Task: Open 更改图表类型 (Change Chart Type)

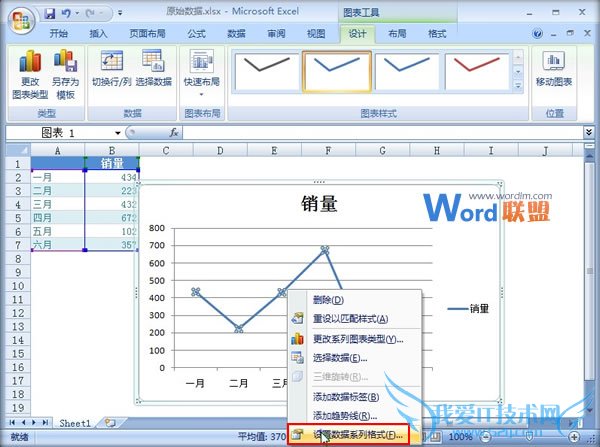Action: (30, 74)
